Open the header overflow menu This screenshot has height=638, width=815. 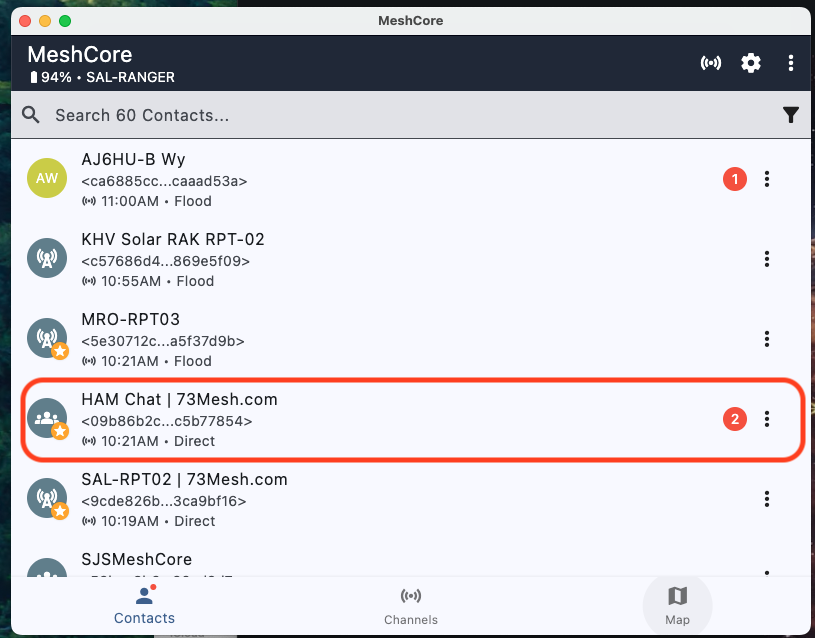pyautogui.click(x=790, y=63)
